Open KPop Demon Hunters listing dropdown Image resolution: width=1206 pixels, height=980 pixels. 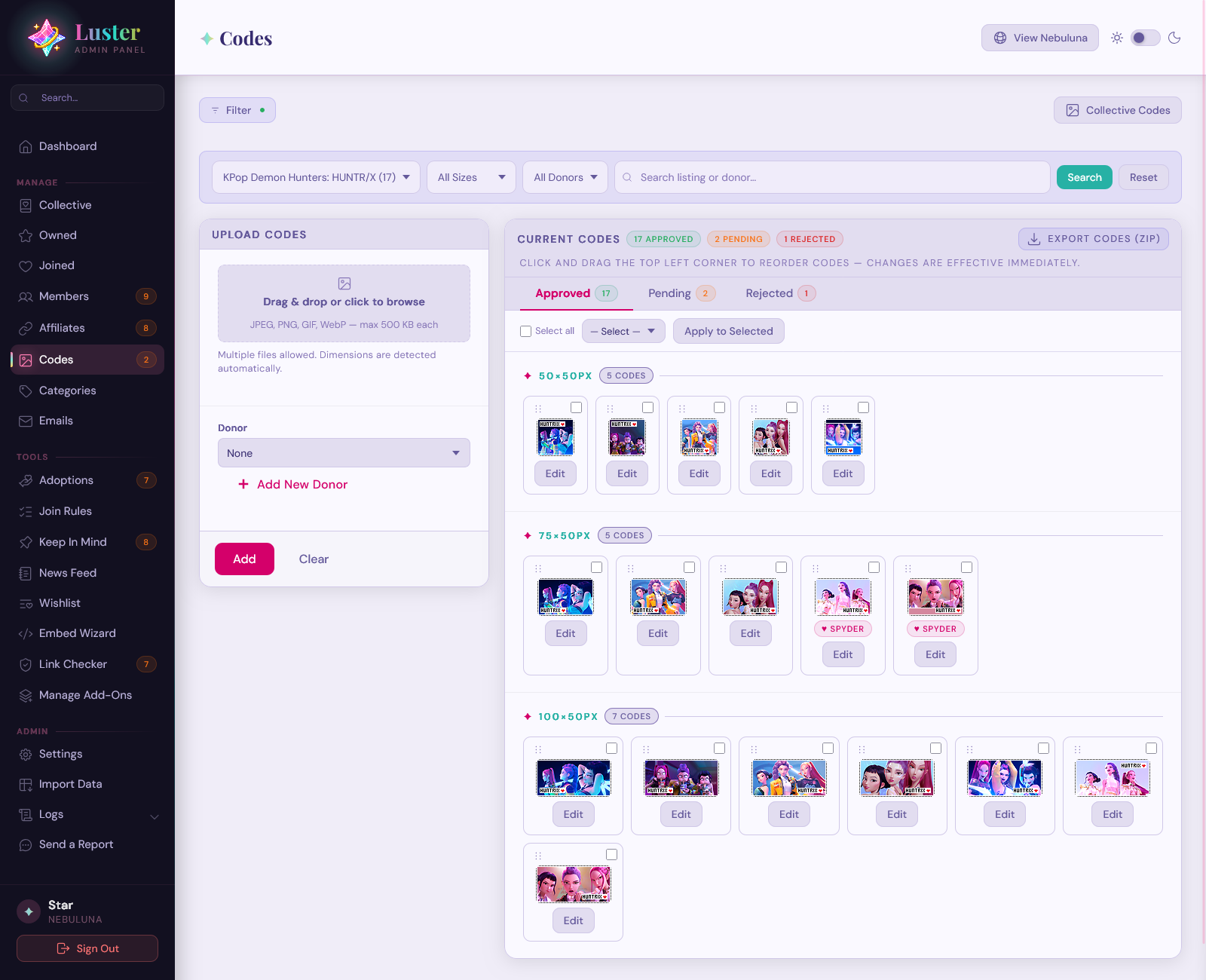317,177
